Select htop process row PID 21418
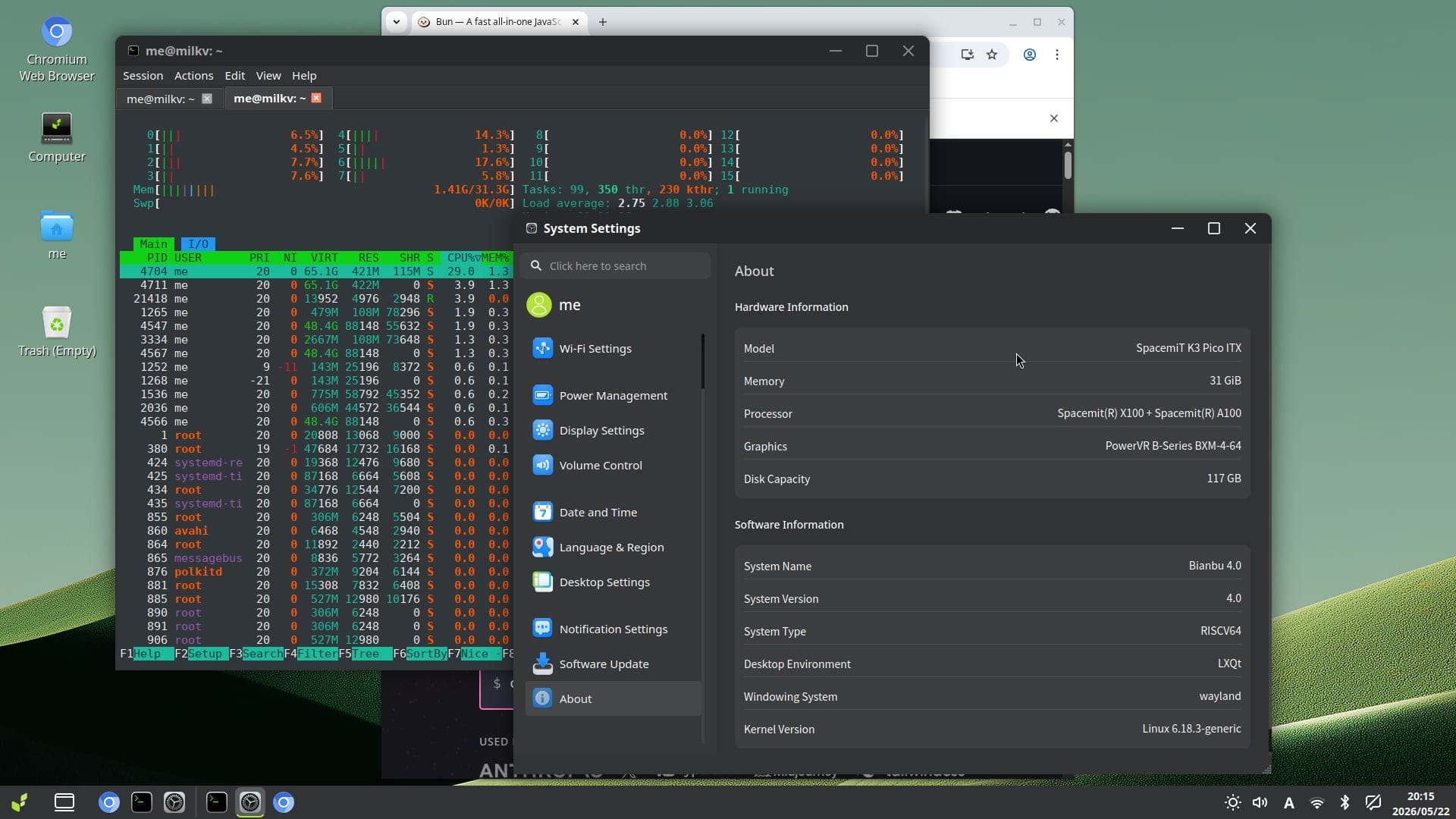 tap(316, 299)
